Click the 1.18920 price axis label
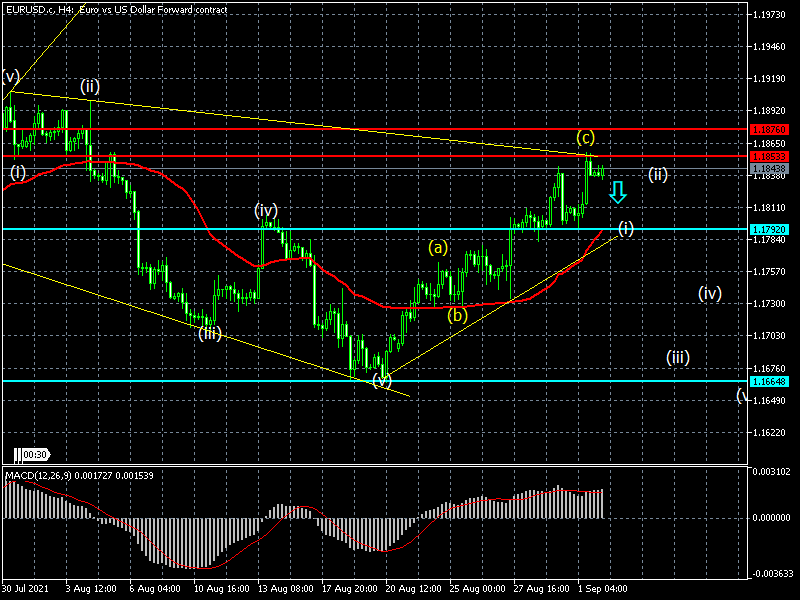The height and width of the screenshot is (600, 800). [769, 111]
